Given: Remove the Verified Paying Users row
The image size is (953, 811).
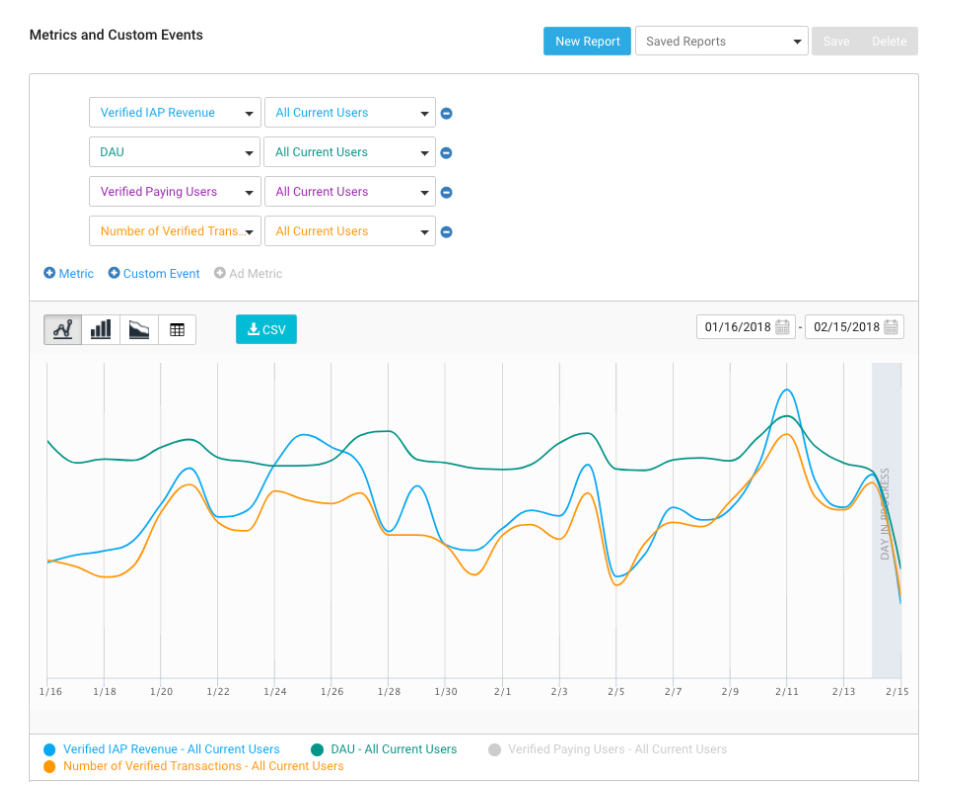Looking at the screenshot, I should [x=447, y=192].
